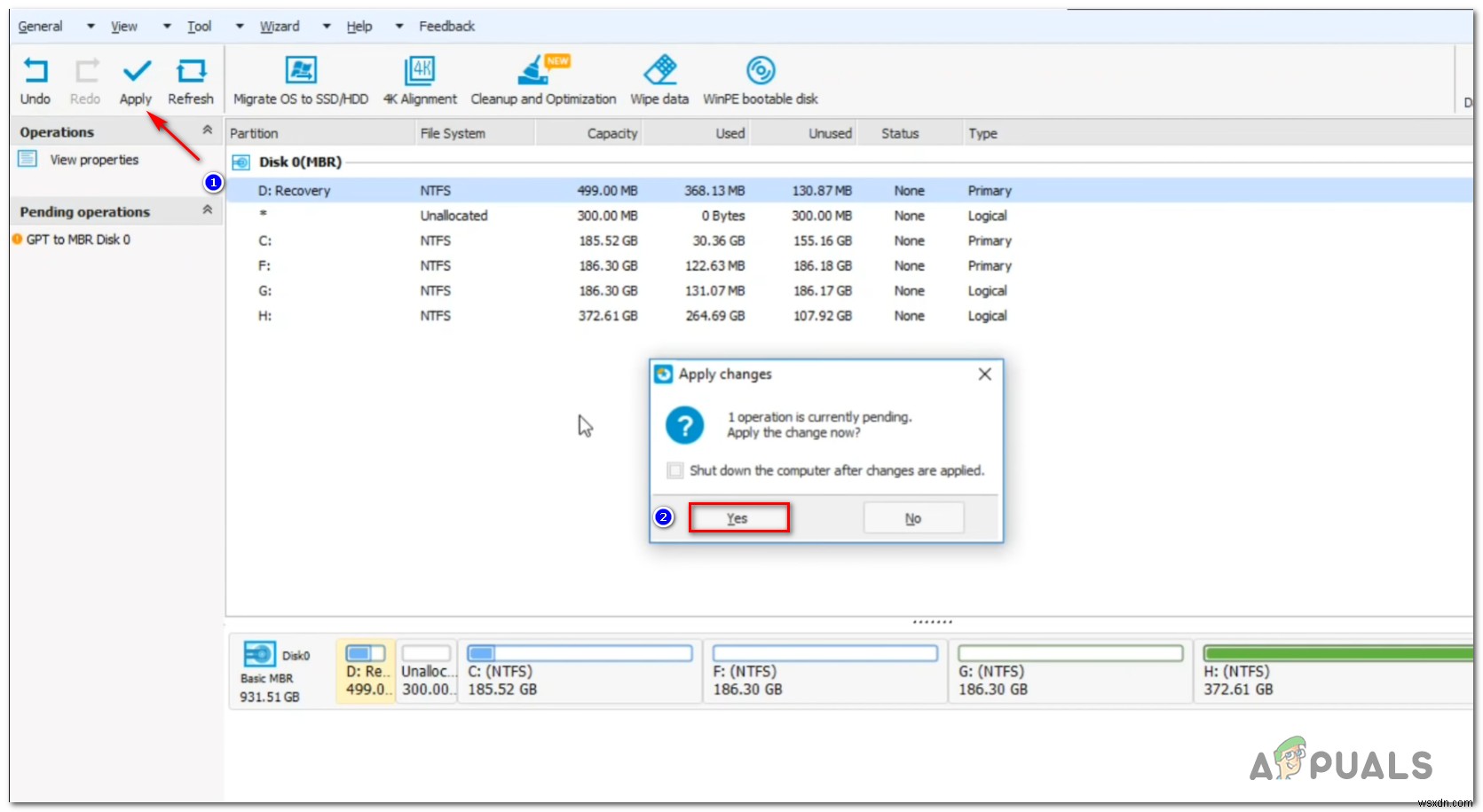1483x812 pixels.
Task: Collapse the Pending operations panel
Action: 207,209
